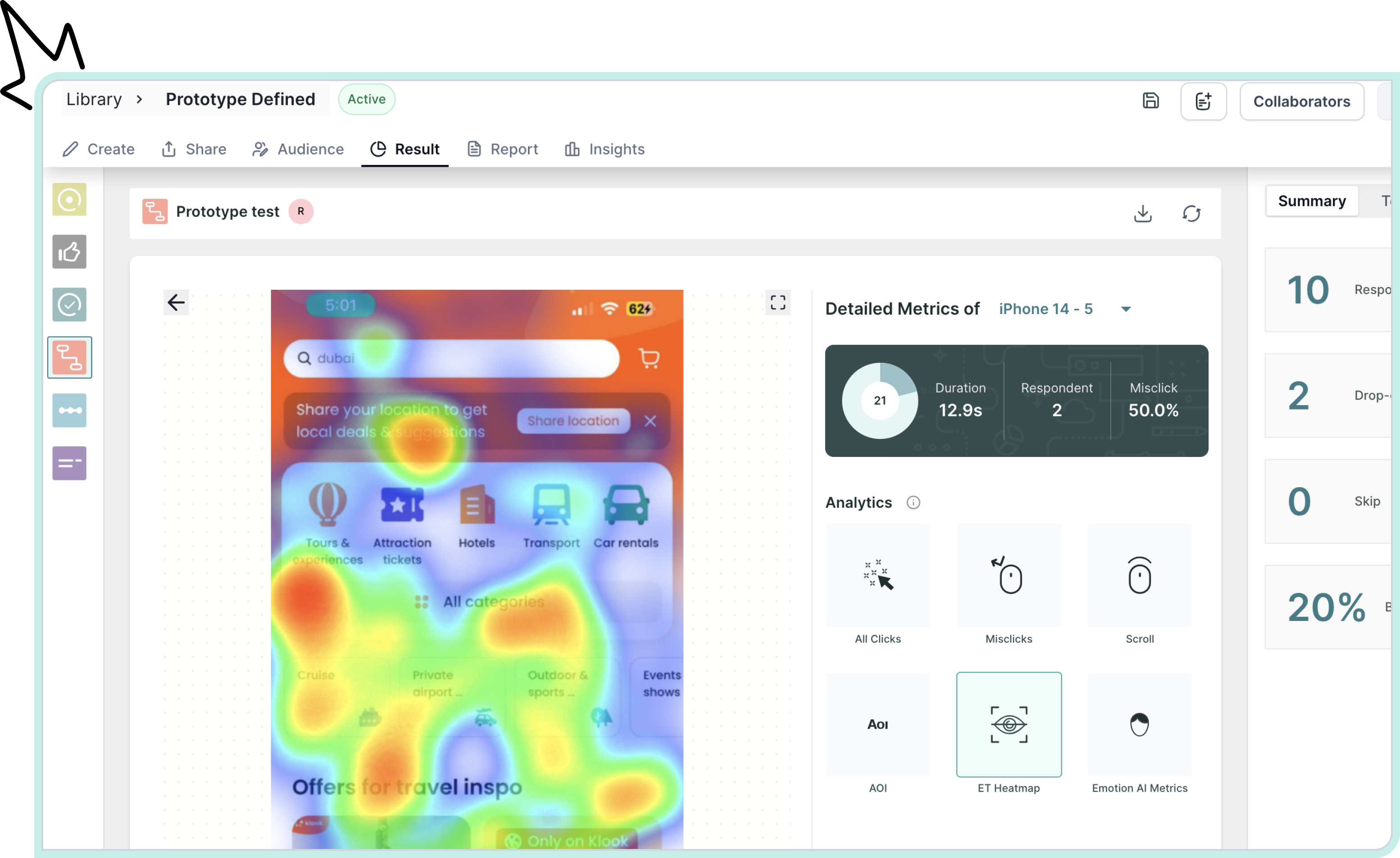The height and width of the screenshot is (858, 1400).
Task: Click the Duration 12.9s metric
Action: pyautogui.click(x=960, y=400)
